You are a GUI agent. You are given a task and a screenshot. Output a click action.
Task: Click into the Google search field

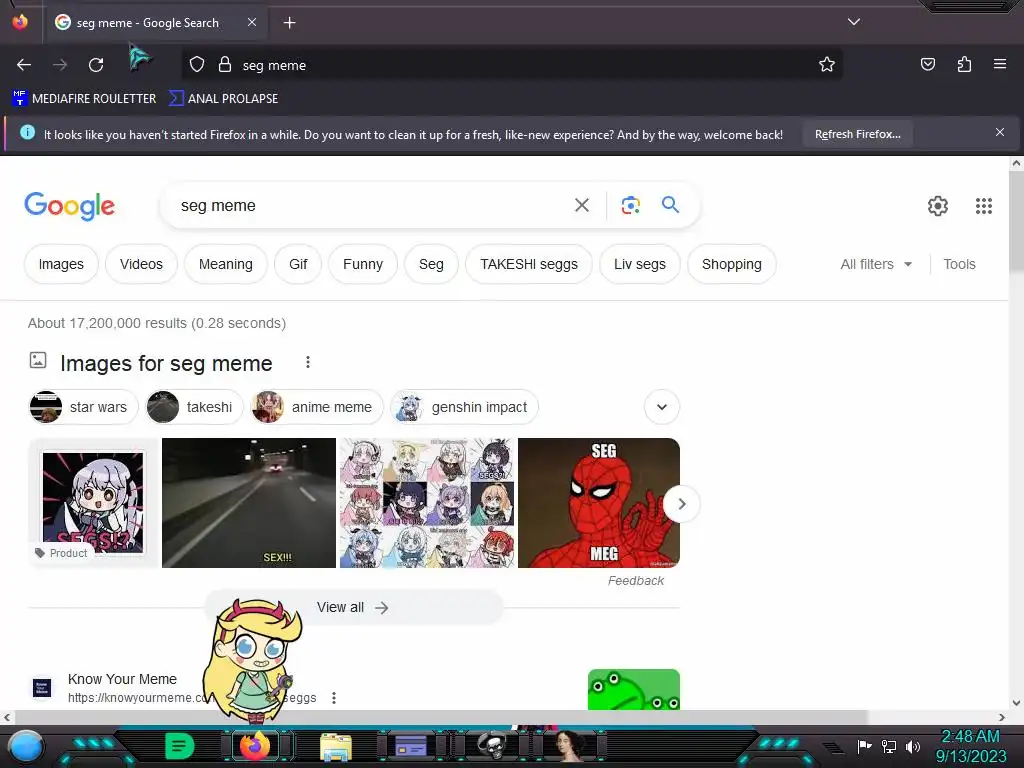pos(372,205)
